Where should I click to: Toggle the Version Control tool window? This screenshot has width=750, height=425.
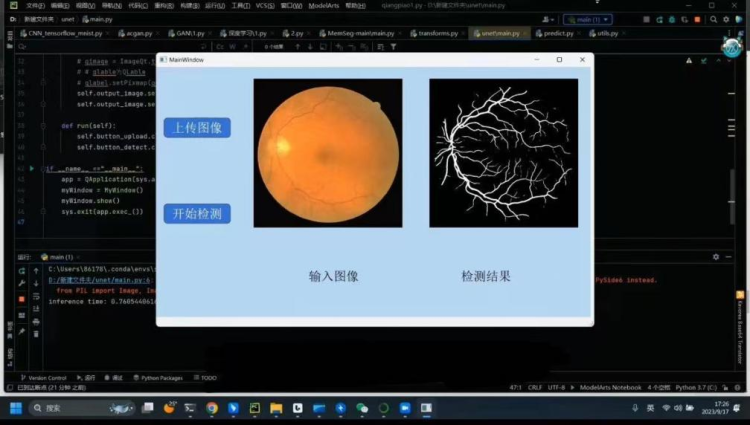coord(45,378)
